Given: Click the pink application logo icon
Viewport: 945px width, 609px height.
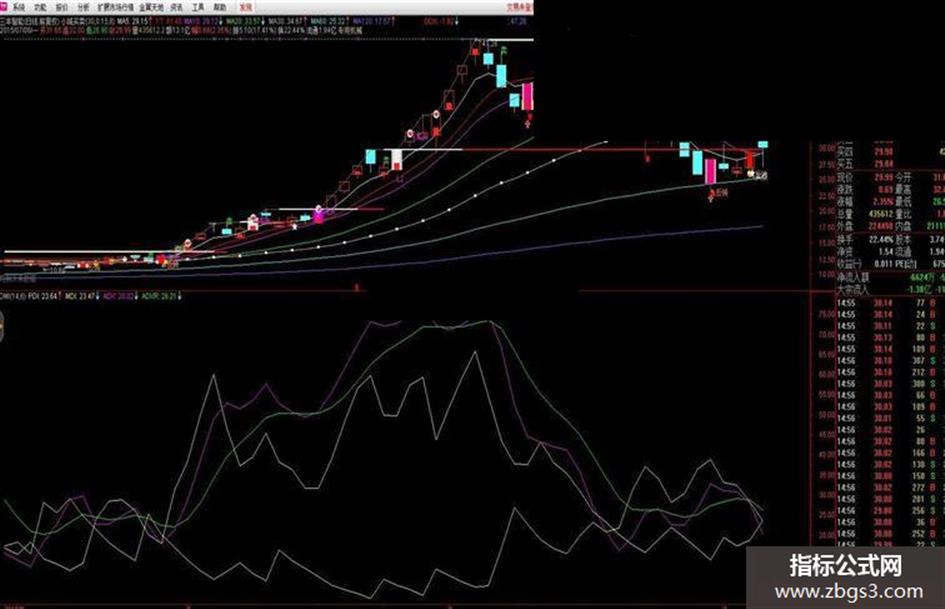Looking at the screenshot, I should point(4,7).
